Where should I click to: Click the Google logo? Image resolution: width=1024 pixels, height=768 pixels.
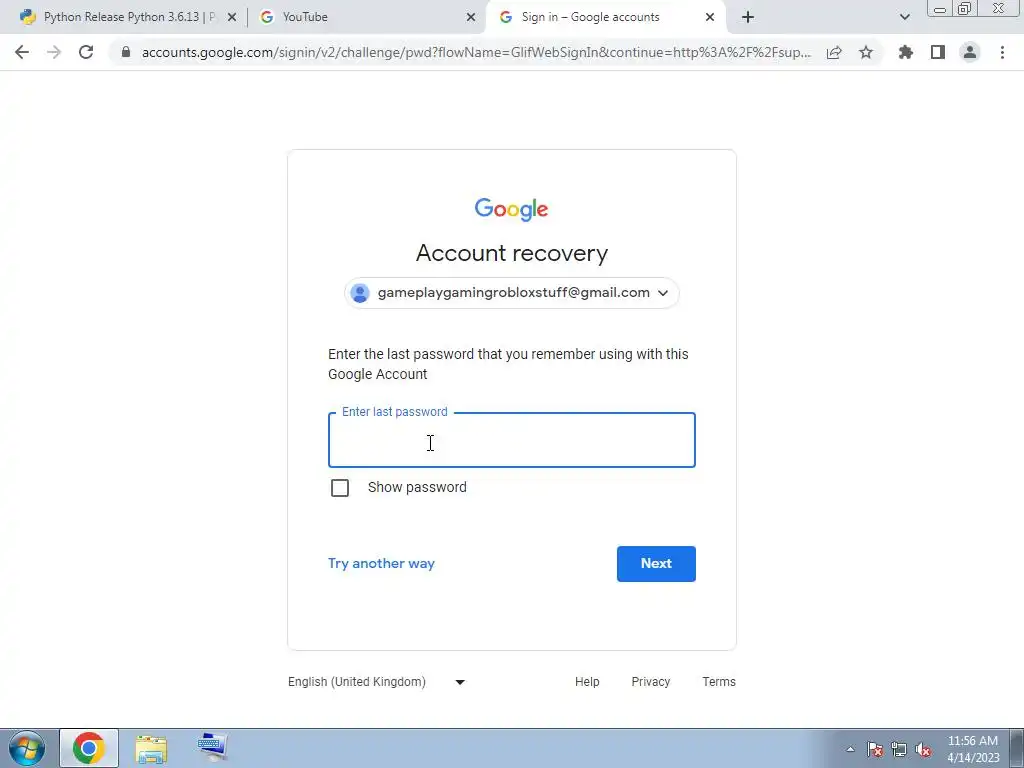coord(511,209)
